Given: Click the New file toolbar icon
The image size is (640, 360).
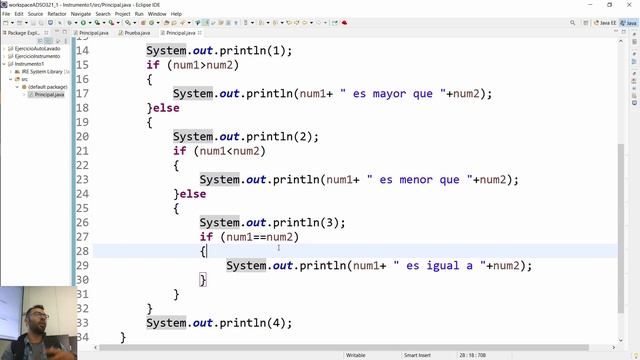Looking at the screenshot, I should [x=5, y=23].
